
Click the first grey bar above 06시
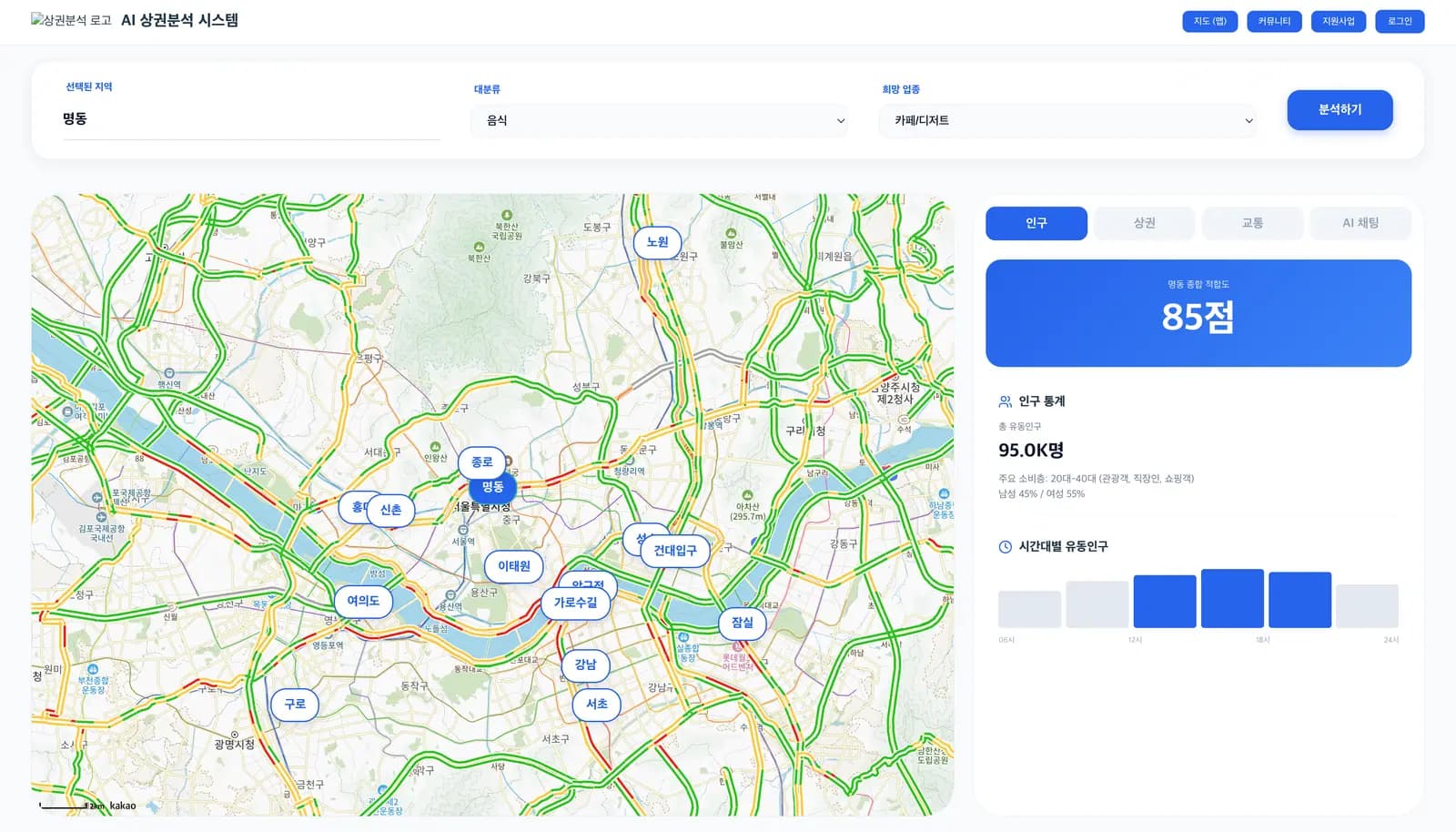[x=1029, y=609]
